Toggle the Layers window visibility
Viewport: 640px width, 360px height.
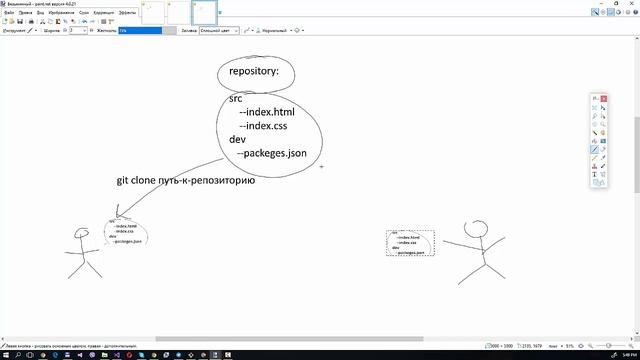coord(611,12)
